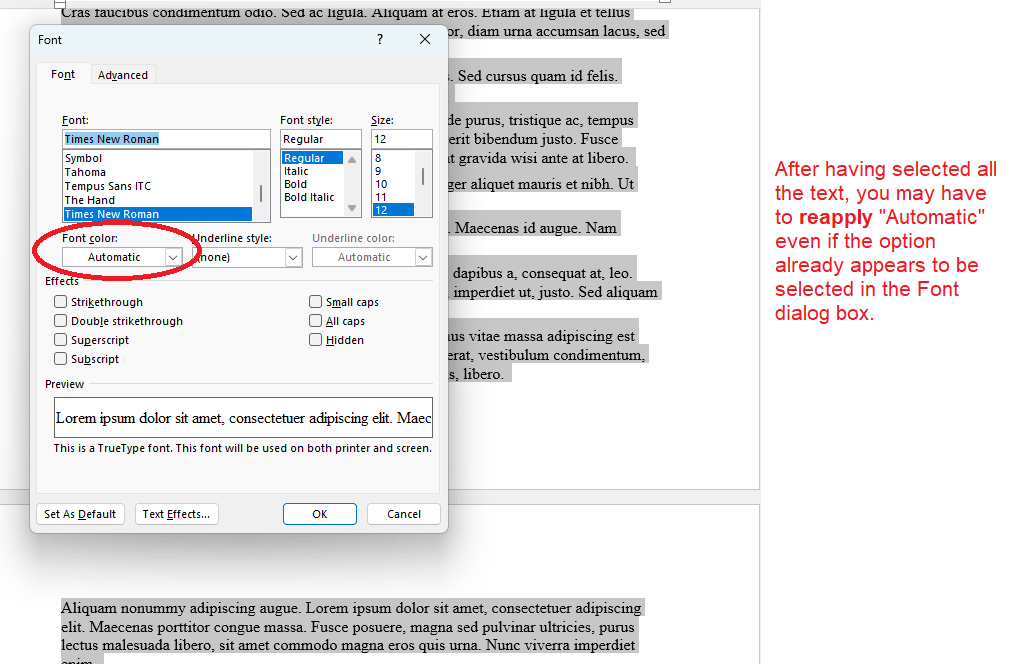
Task: Click the Font name input field
Action: click(166, 139)
